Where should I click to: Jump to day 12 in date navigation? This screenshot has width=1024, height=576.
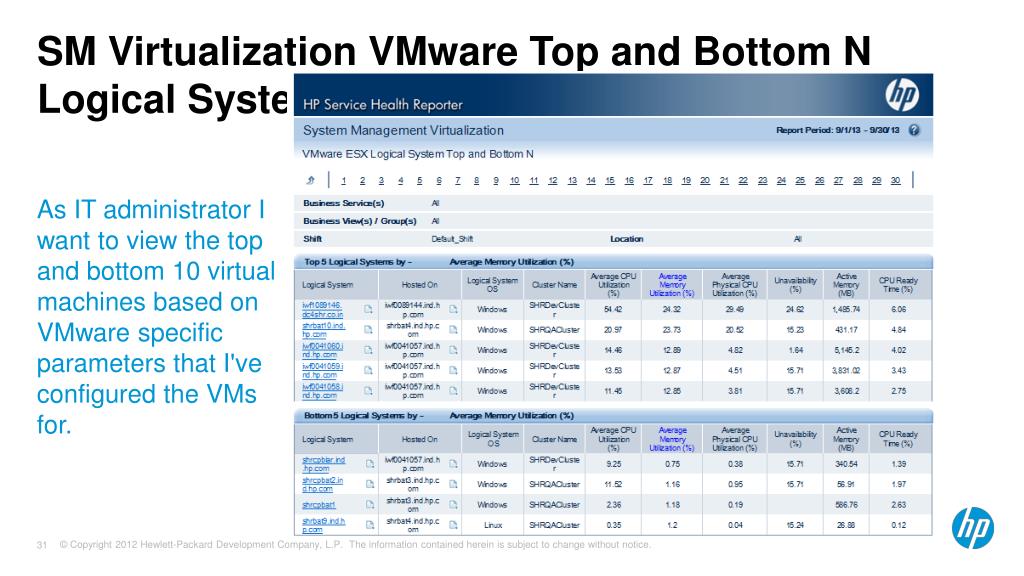(552, 181)
